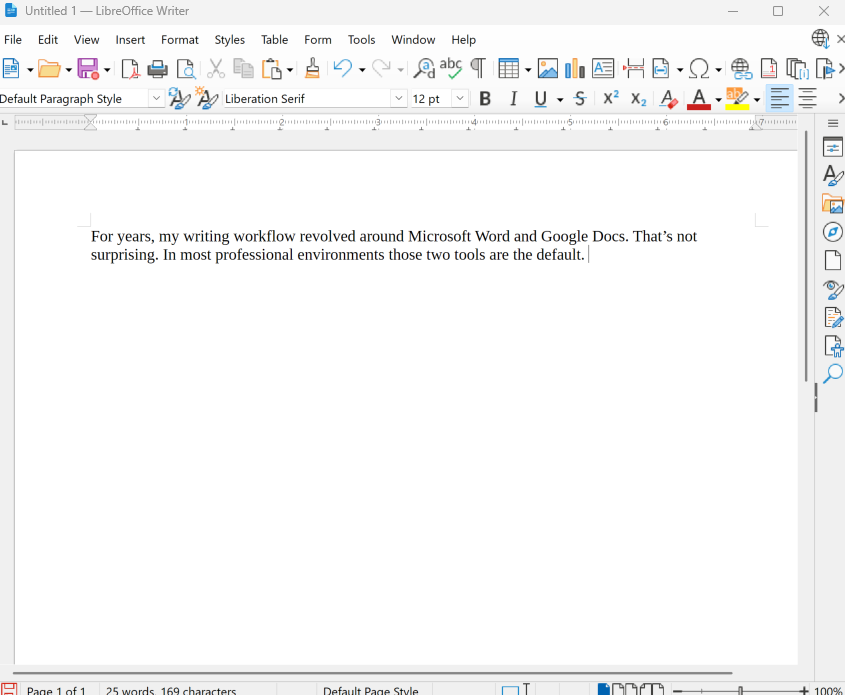Save the document with the Save icon
Viewport: 845px width, 695px height.
(x=88, y=68)
